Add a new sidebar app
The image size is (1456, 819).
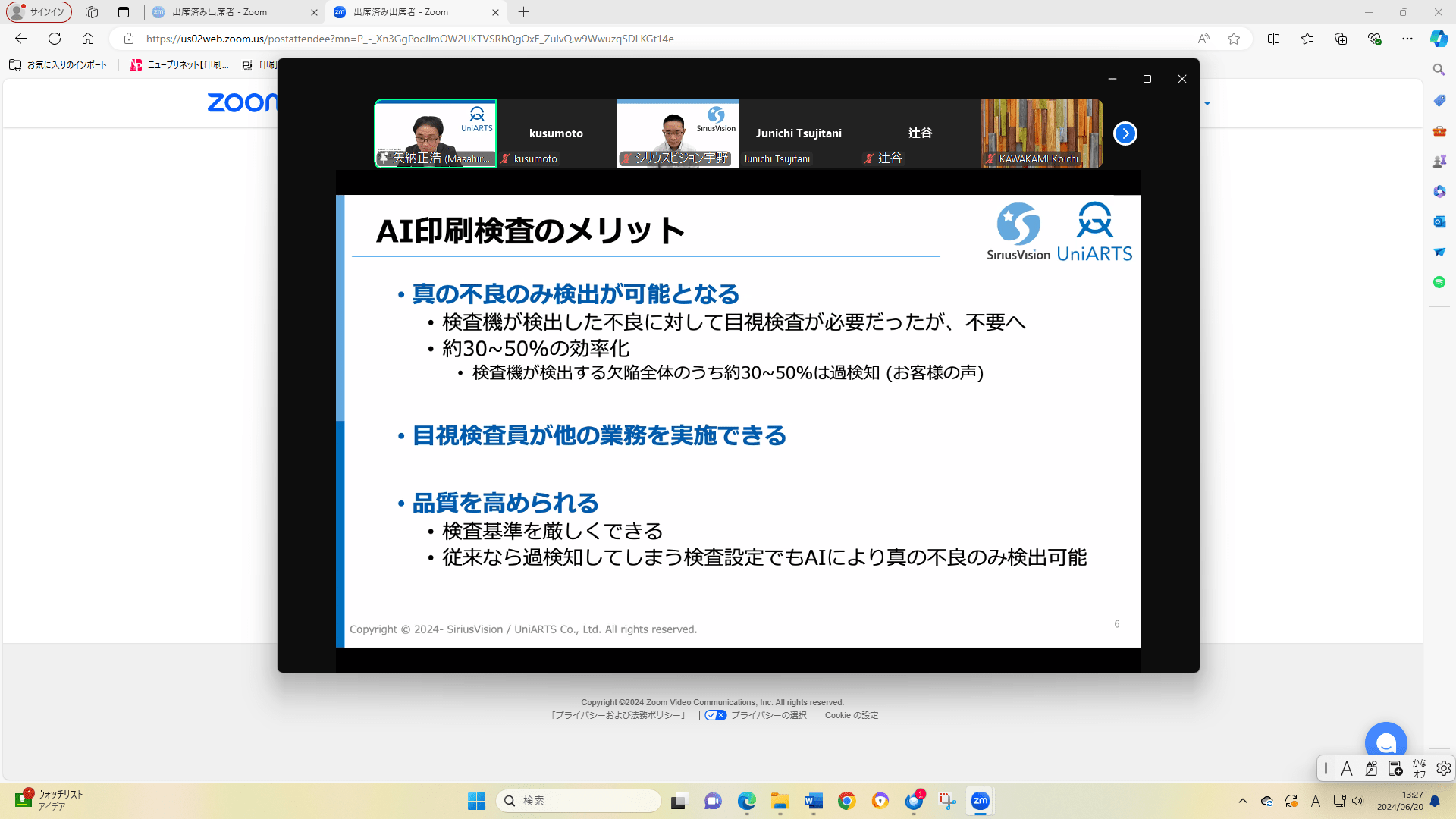pyautogui.click(x=1439, y=331)
